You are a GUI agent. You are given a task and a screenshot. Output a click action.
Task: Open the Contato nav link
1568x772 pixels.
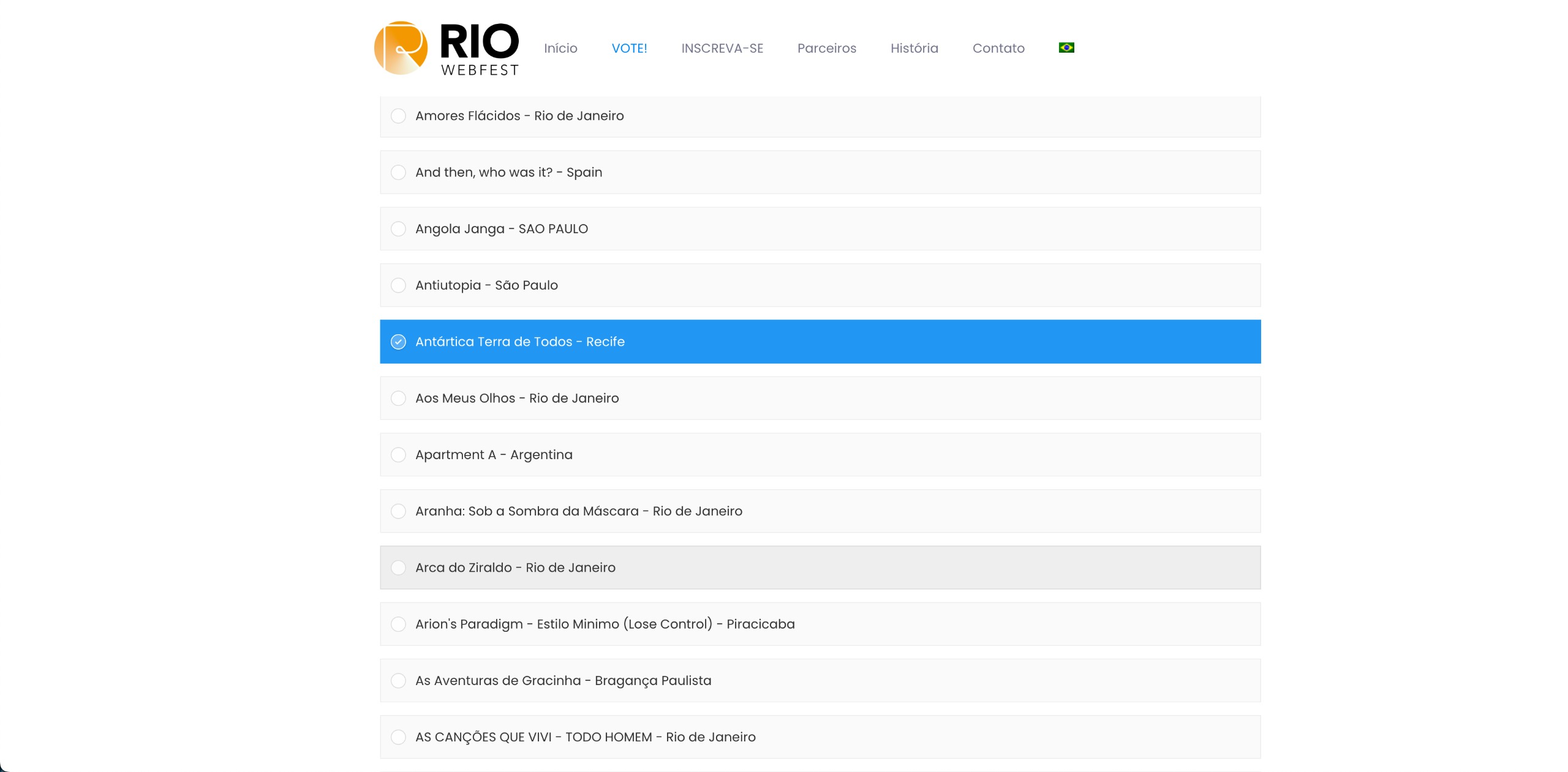998,48
